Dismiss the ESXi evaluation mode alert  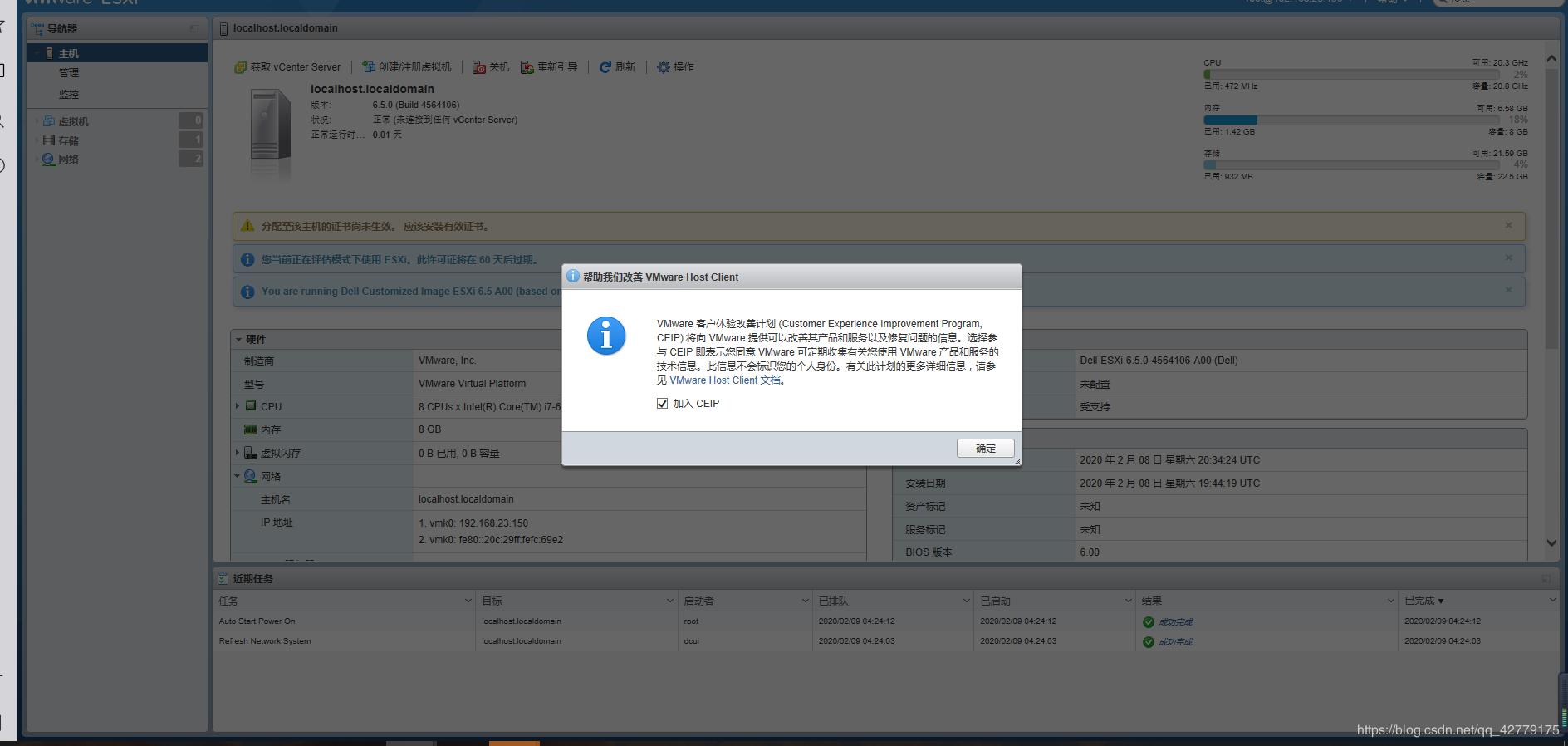[1508, 258]
